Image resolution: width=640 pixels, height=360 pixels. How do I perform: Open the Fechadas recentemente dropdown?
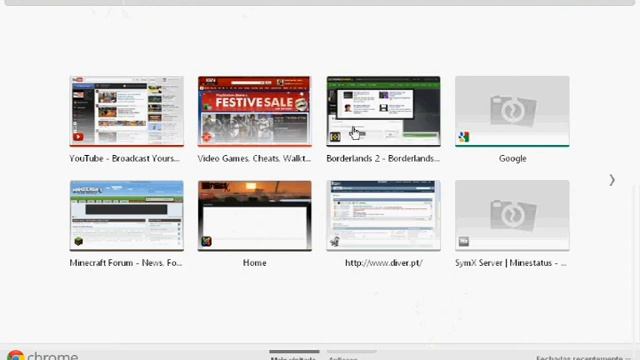pos(584,358)
